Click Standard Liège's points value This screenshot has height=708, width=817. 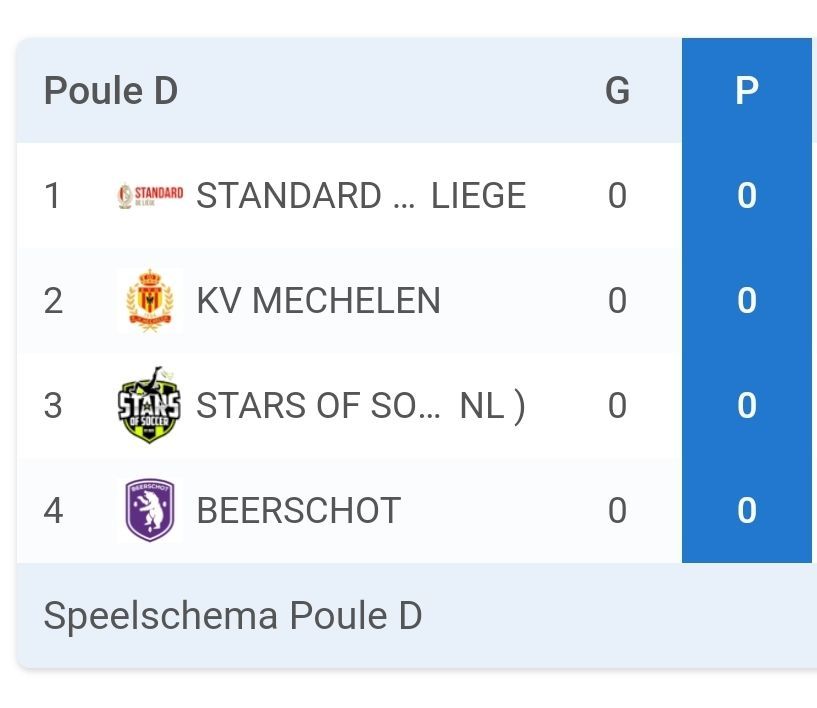click(746, 195)
